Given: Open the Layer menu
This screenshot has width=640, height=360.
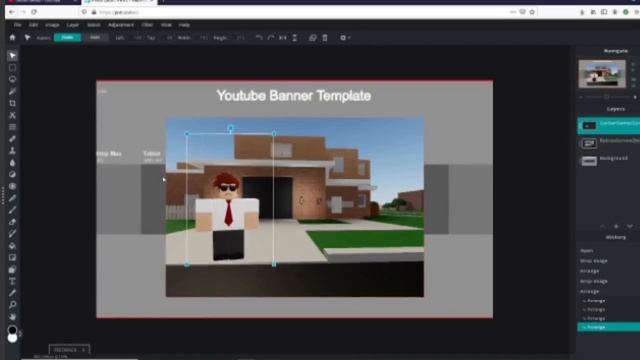Looking at the screenshot, I should 73,25.
